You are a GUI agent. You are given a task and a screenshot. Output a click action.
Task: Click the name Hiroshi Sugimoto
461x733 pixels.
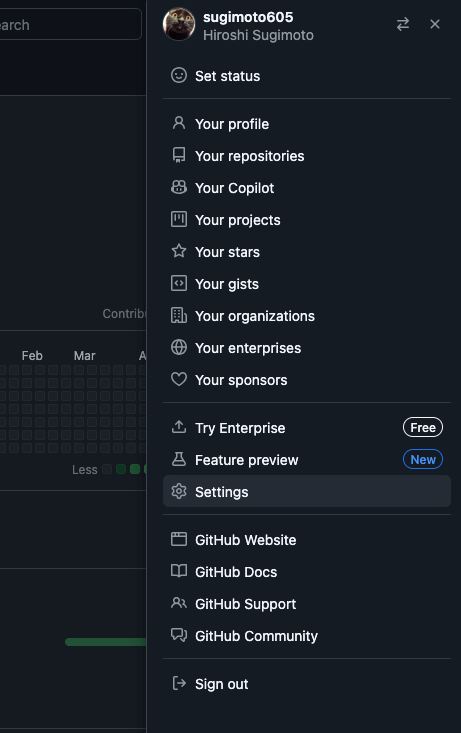258,35
